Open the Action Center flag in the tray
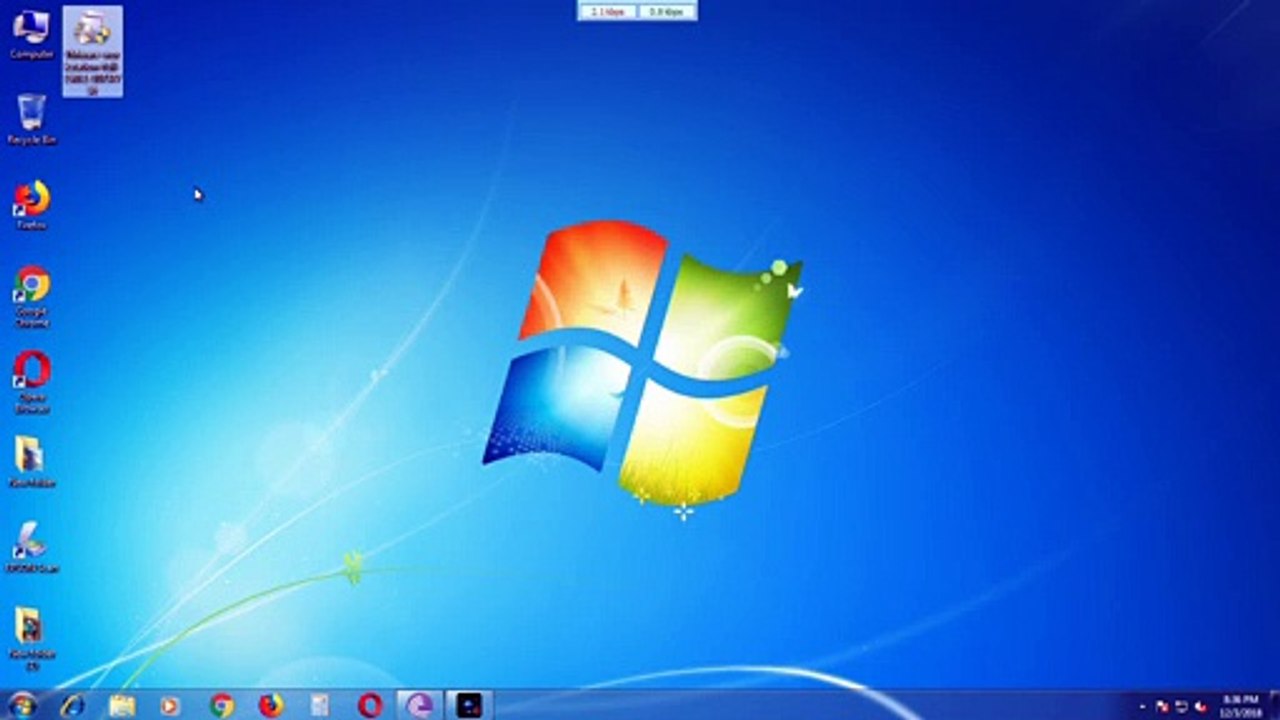Image resolution: width=1280 pixels, height=720 pixels. [1162, 706]
